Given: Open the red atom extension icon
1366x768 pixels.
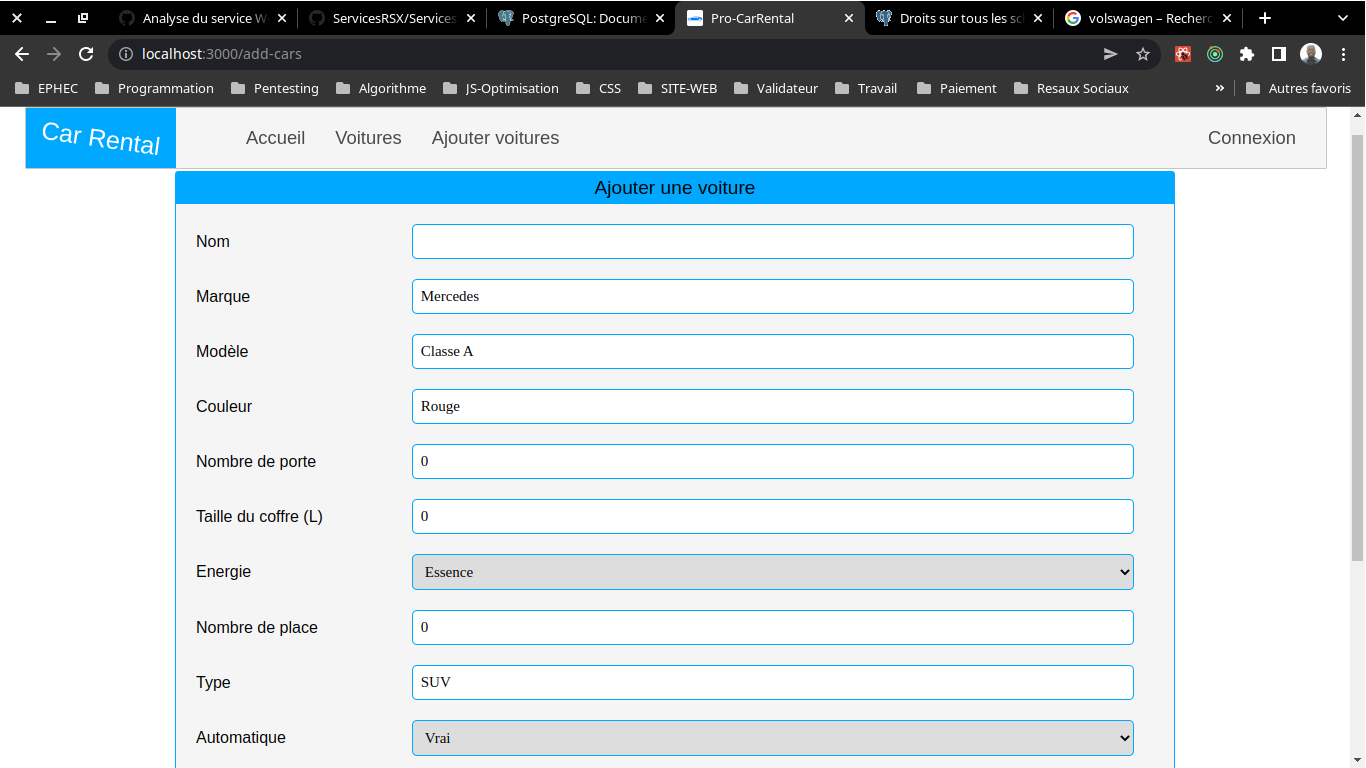Looking at the screenshot, I should tap(1183, 54).
